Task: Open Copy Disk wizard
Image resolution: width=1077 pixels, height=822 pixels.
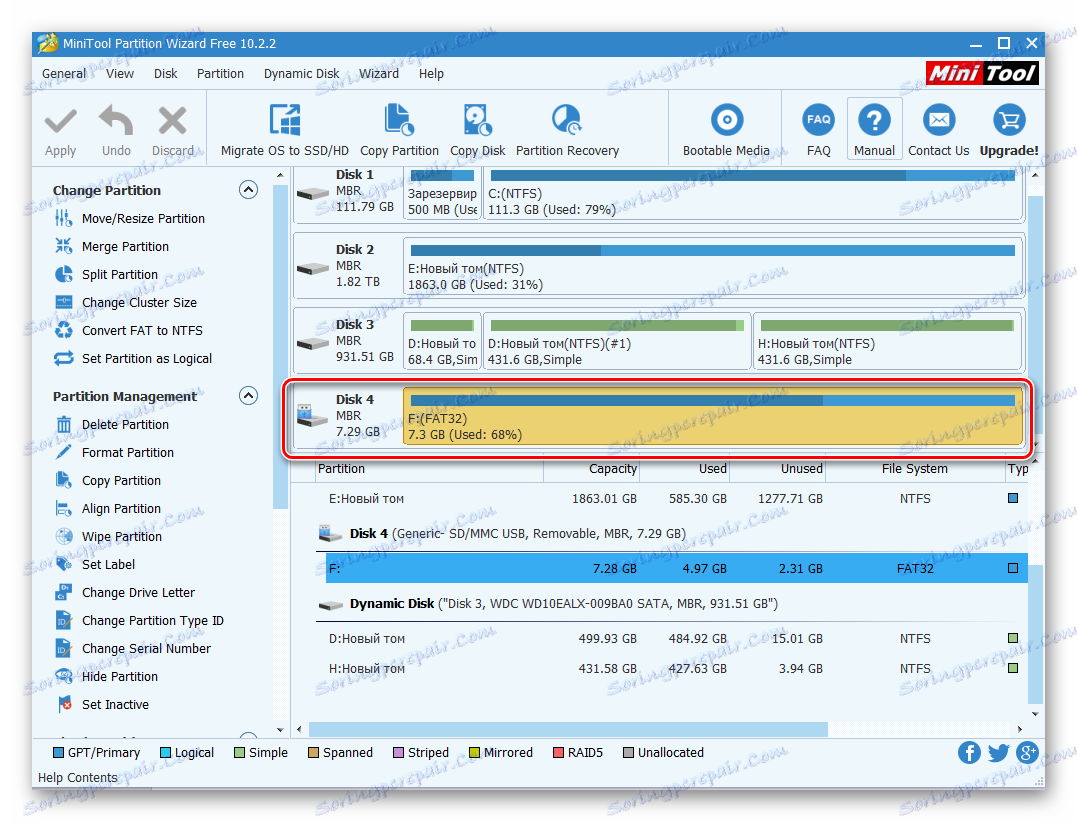Action: (x=477, y=130)
